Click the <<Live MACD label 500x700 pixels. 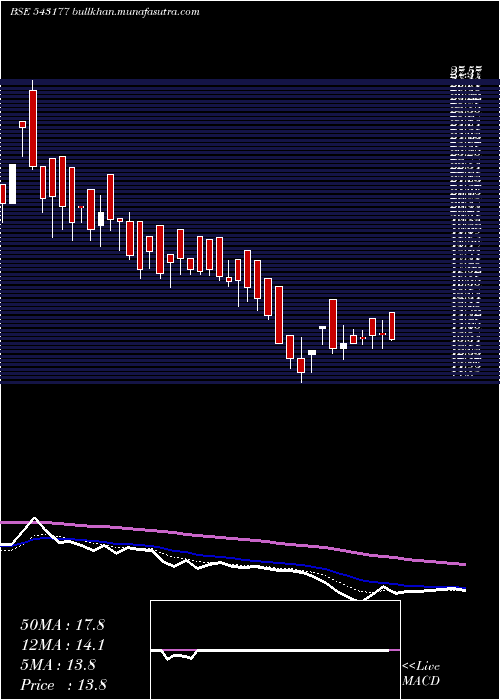pos(421,674)
